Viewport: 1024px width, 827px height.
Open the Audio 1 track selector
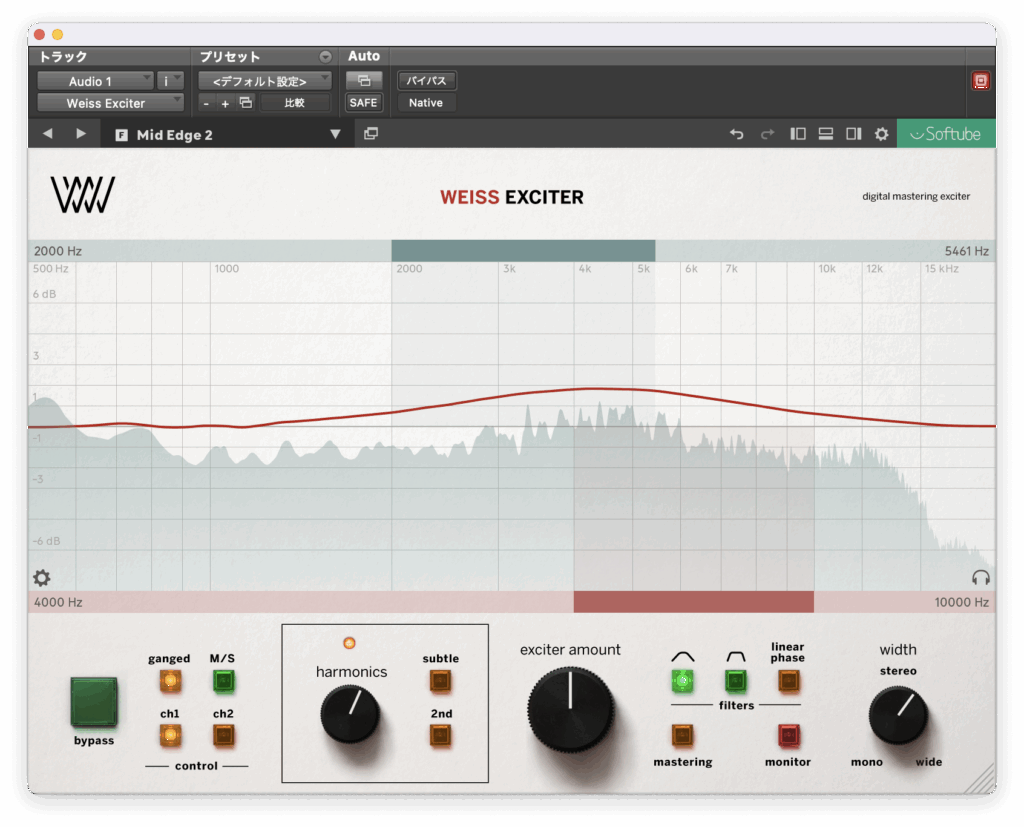[x=95, y=81]
